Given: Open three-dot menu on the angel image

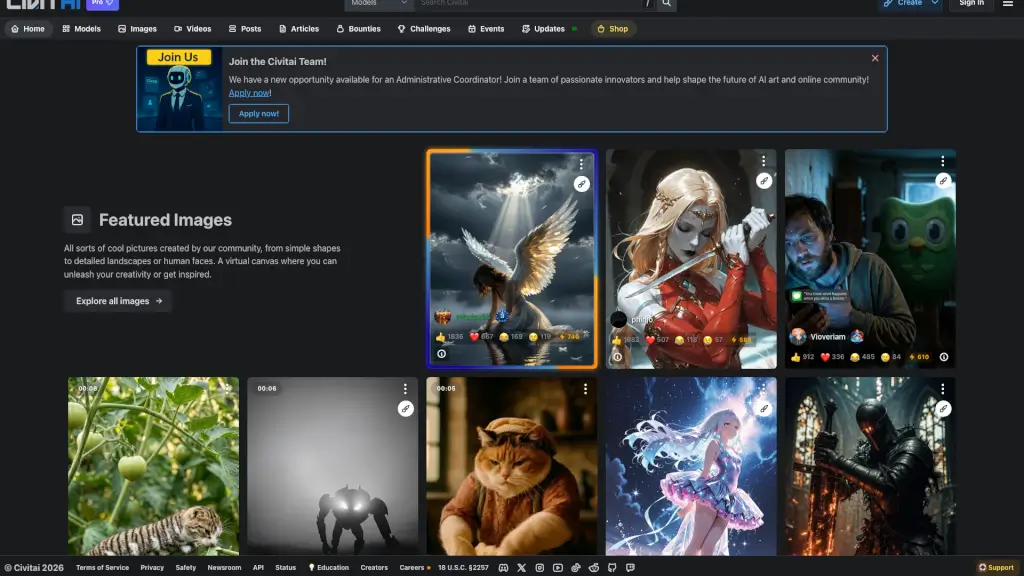Looking at the screenshot, I should 581,162.
